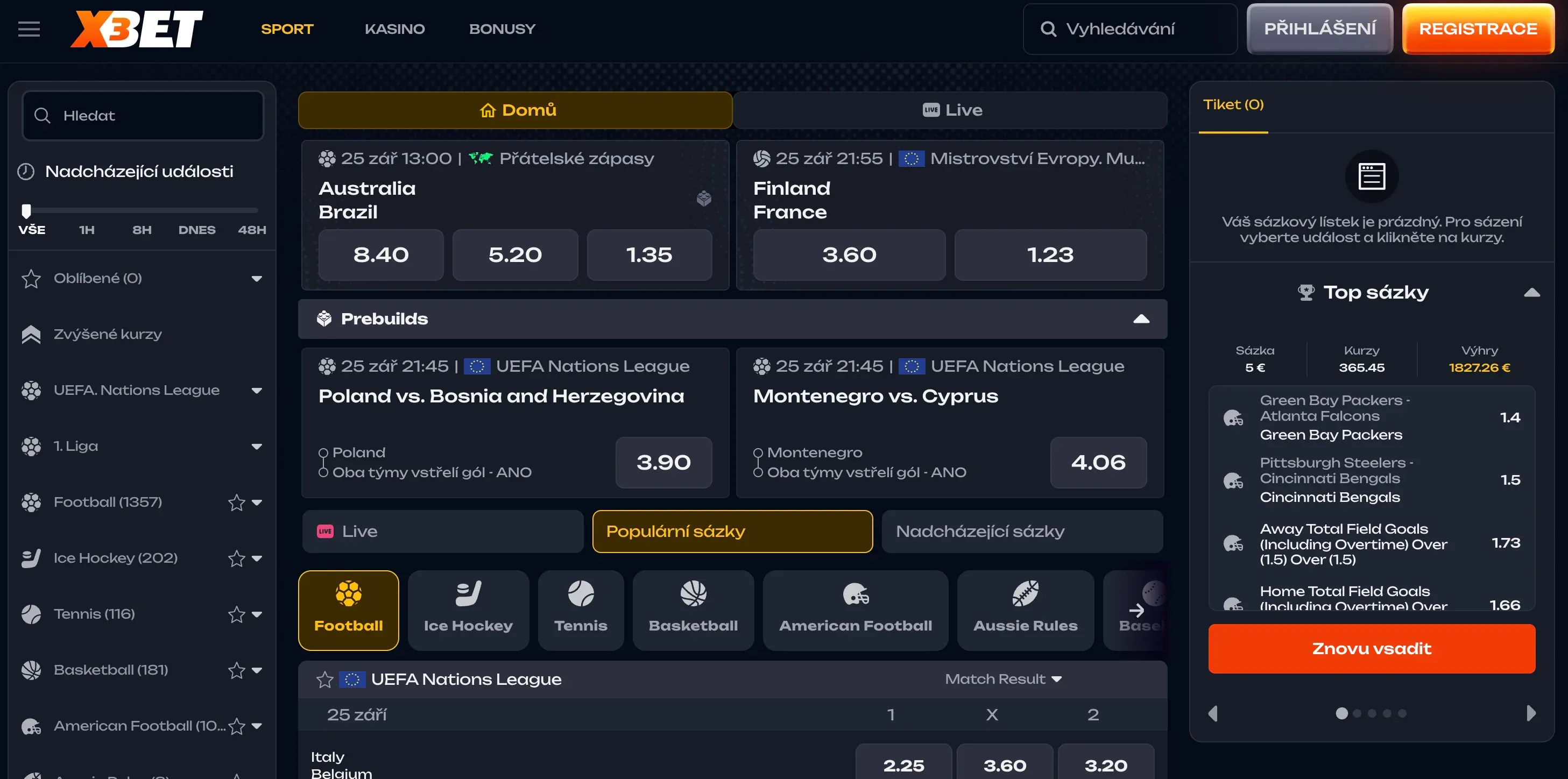Click the upcoming events time slider handle

(x=26, y=210)
